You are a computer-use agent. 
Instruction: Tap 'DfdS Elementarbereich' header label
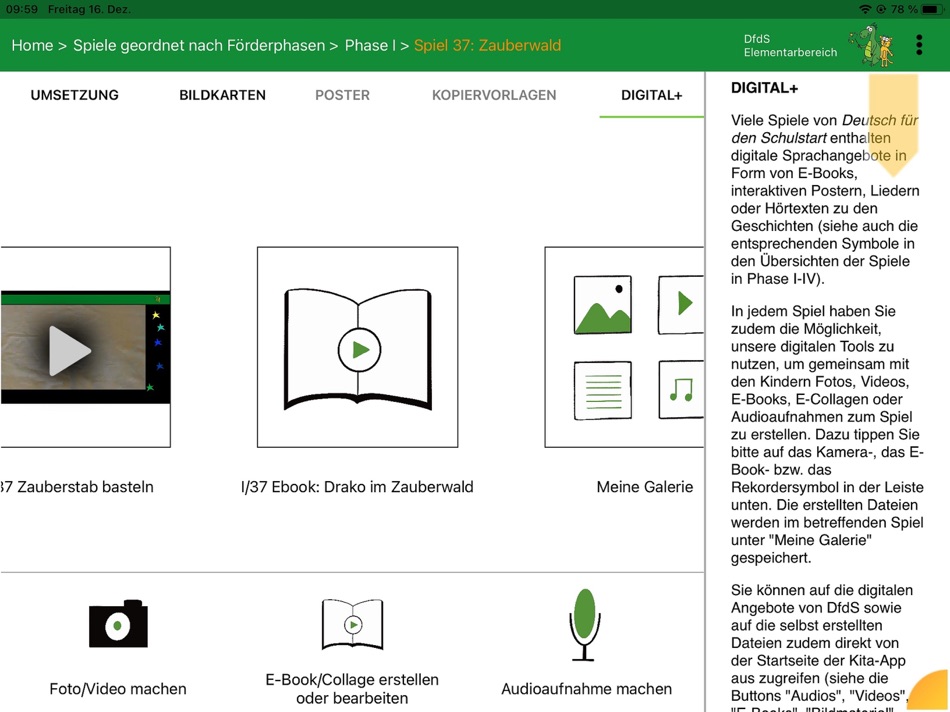coord(790,45)
